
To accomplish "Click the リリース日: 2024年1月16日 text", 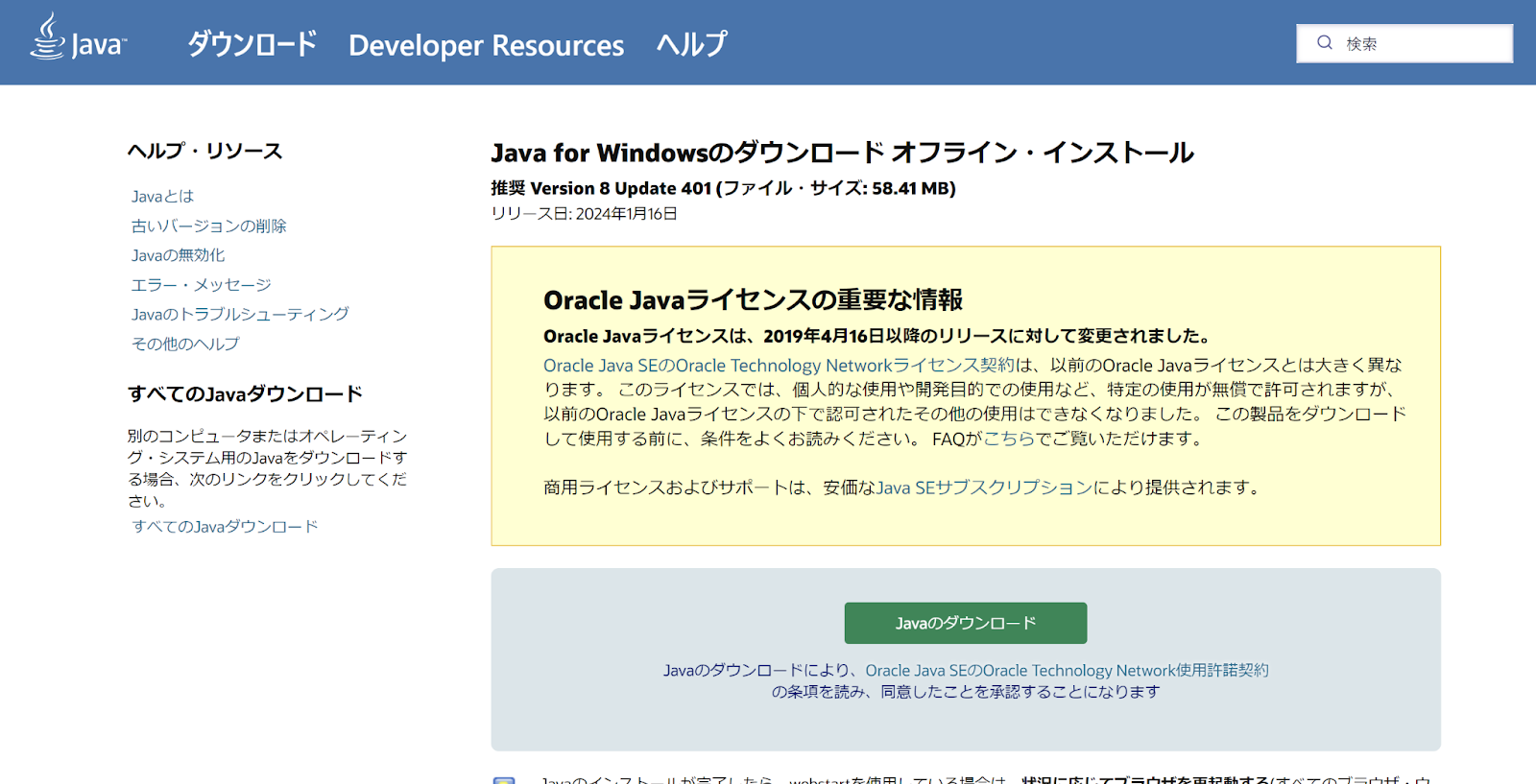I will coord(585,213).
